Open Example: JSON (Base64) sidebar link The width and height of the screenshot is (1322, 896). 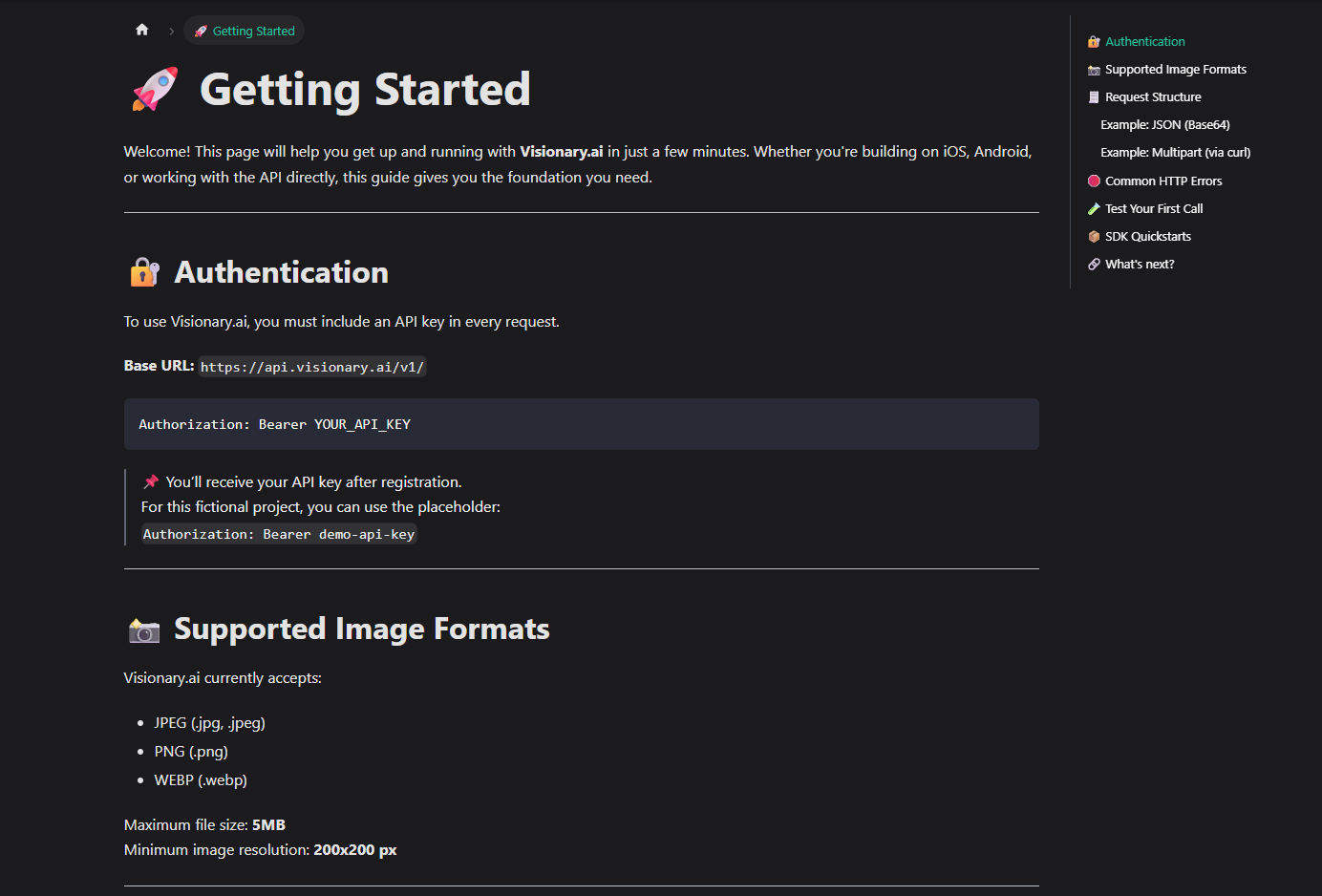point(1164,125)
